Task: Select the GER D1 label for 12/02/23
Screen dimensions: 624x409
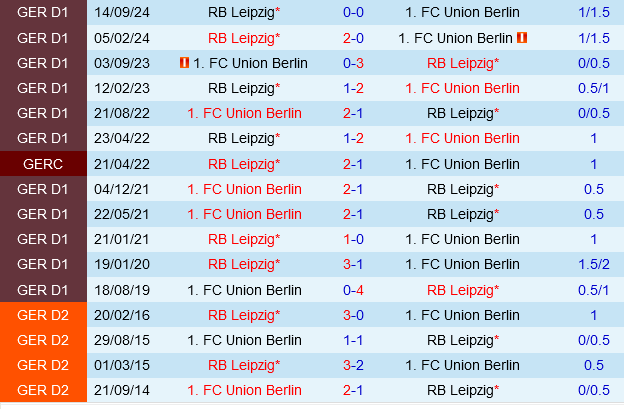Action: (x=43, y=88)
